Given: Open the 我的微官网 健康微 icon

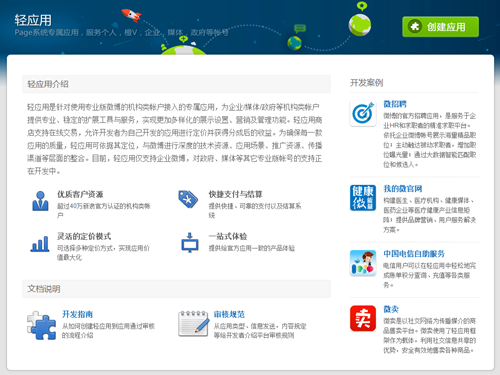Looking at the screenshot, I should point(363,198).
